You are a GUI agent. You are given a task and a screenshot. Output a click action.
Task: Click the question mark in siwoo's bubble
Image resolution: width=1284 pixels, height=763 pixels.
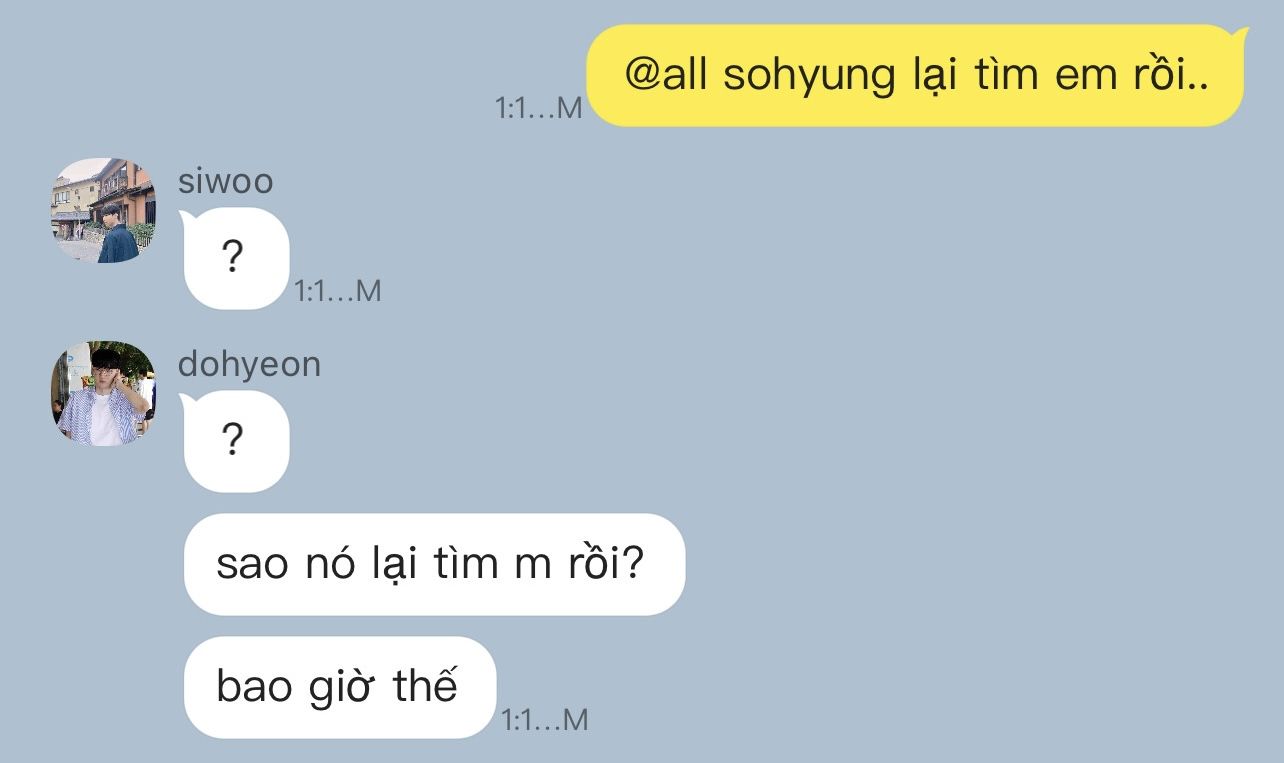pos(232,258)
